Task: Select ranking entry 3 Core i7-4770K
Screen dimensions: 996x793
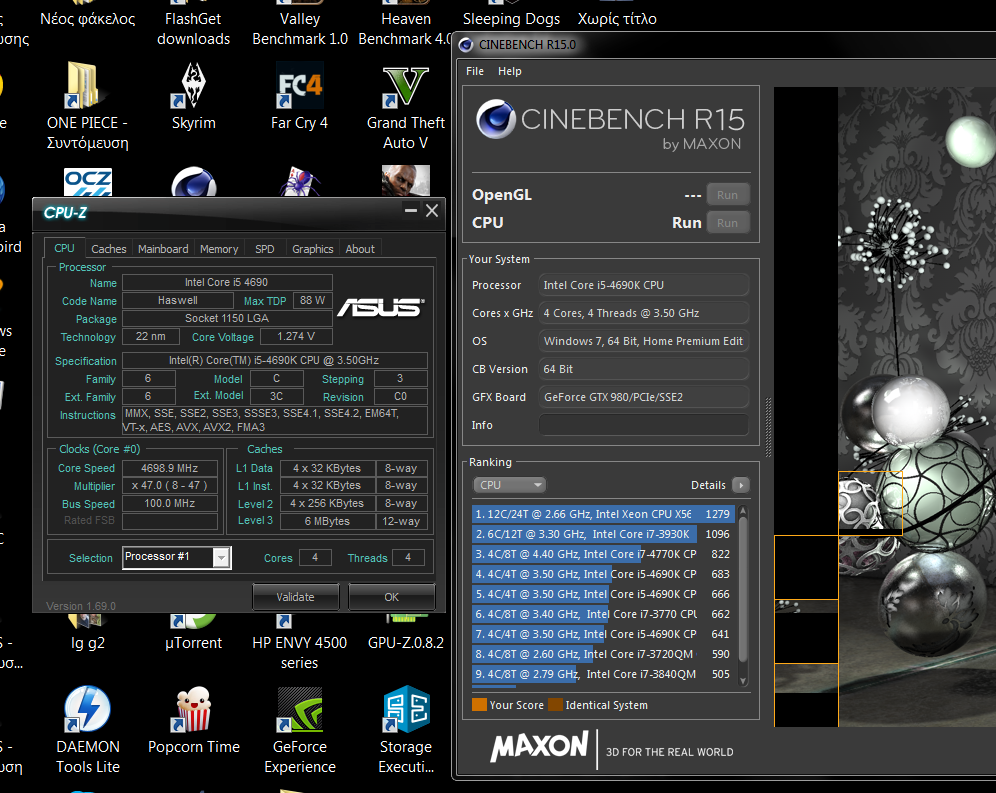Action: [603, 553]
